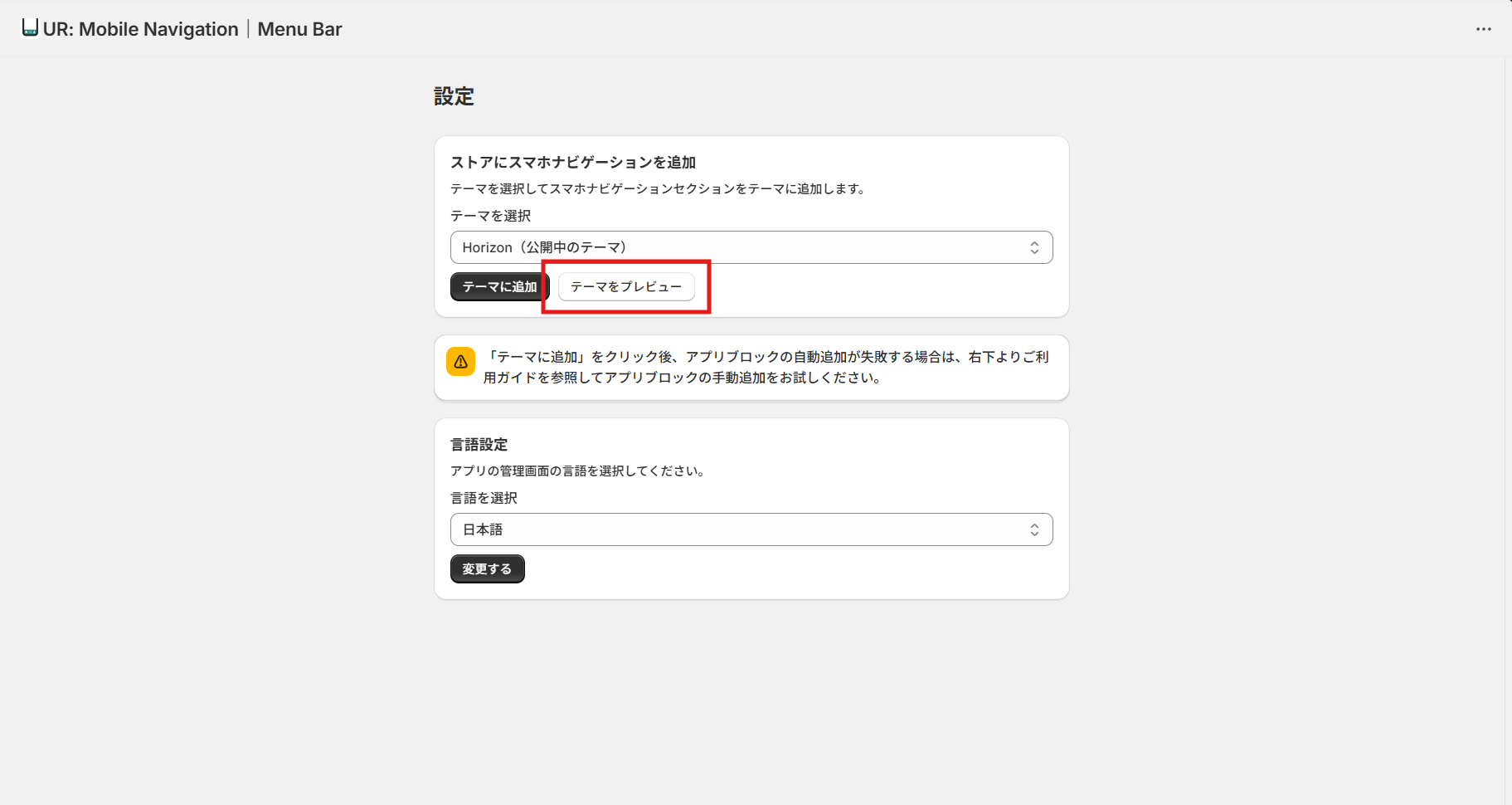
Task: Open the 日本語 language dropdown
Action: click(751, 529)
